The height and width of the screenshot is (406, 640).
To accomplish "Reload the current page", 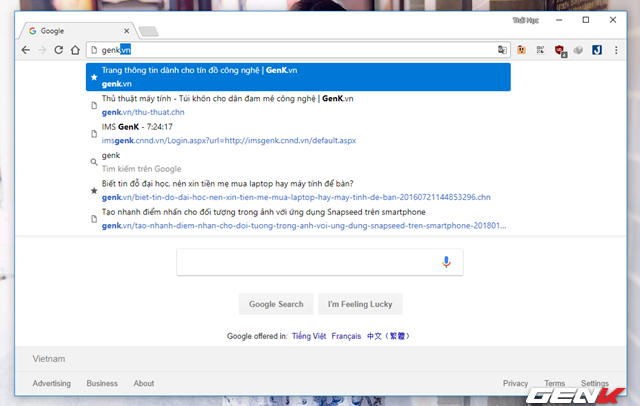I will click(x=59, y=50).
